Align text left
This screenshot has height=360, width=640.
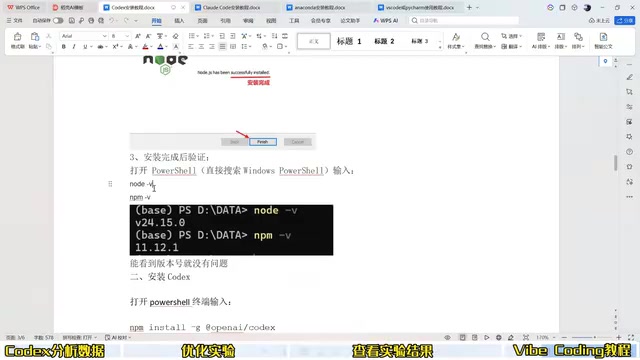pyautogui.click(x=191, y=47)
